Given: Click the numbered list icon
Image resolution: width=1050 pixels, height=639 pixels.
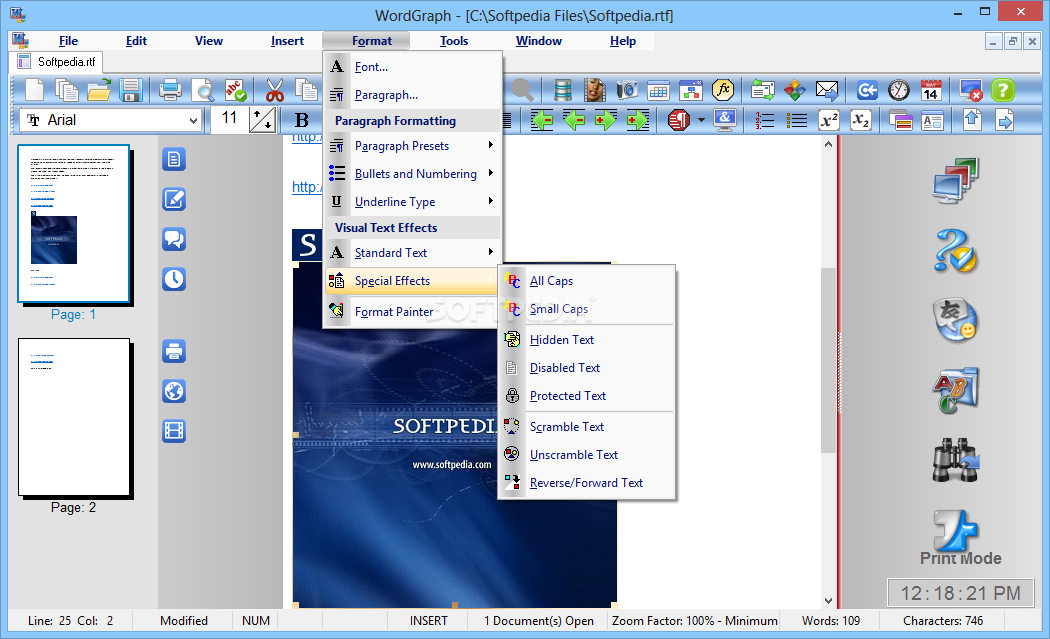Looking at the screenshot, I should [x=764, y=121].
